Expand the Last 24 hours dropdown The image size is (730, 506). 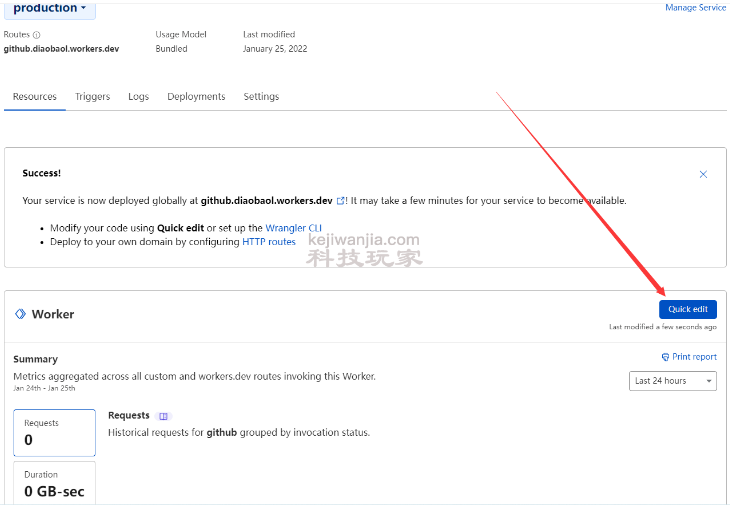tap(673, 381)
